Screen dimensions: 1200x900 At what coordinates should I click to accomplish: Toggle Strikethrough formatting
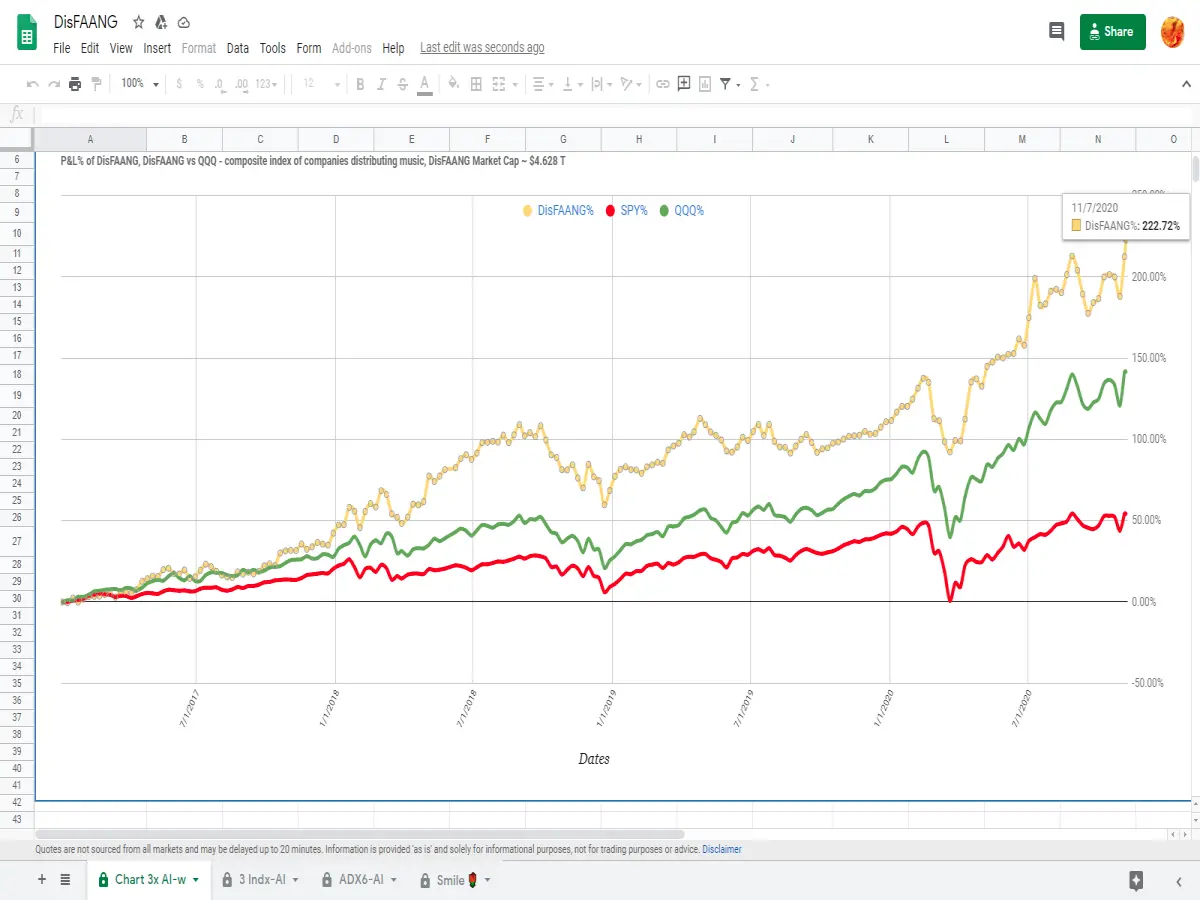coord(402,84)
